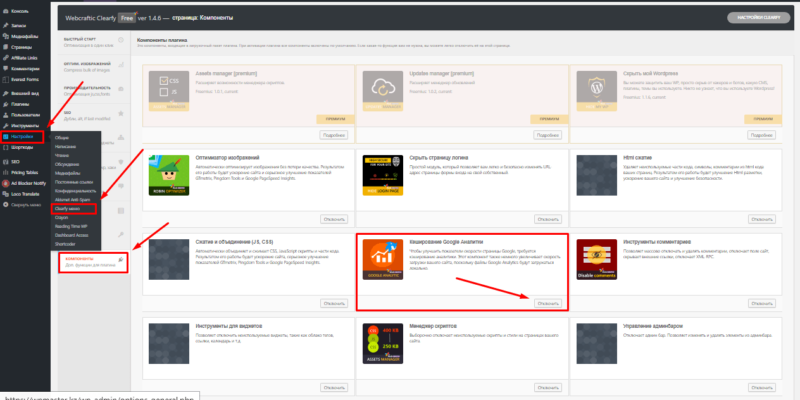Click the Премиум badge on Updates manager
This screenshot has width=800, height=400.
tap(549, 119)
